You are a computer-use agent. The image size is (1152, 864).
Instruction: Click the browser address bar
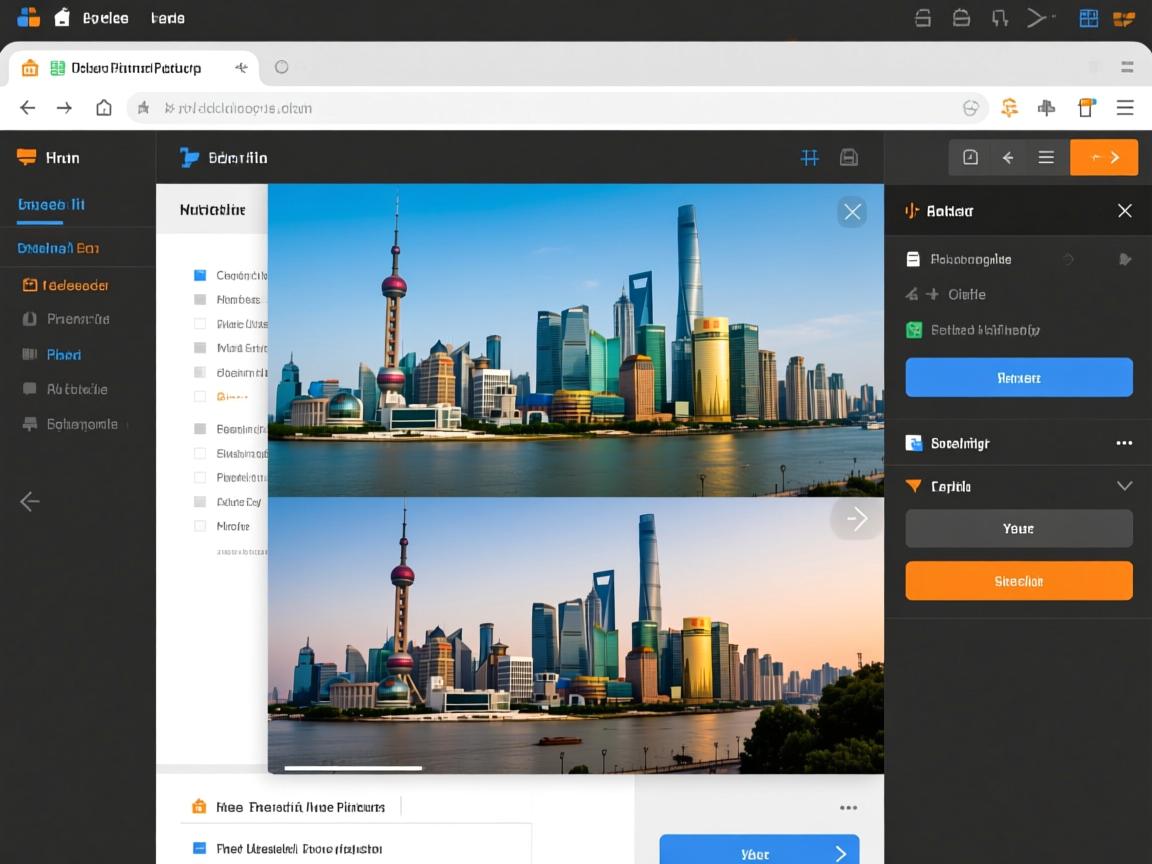pos(550,108)
